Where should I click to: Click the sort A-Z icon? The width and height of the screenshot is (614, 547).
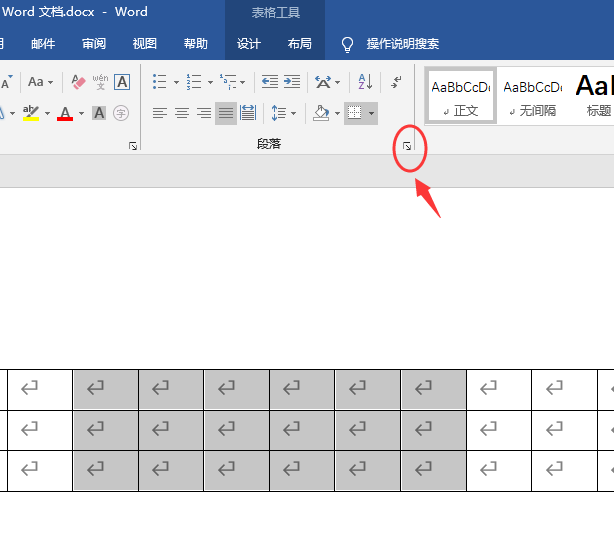(364, 82)
